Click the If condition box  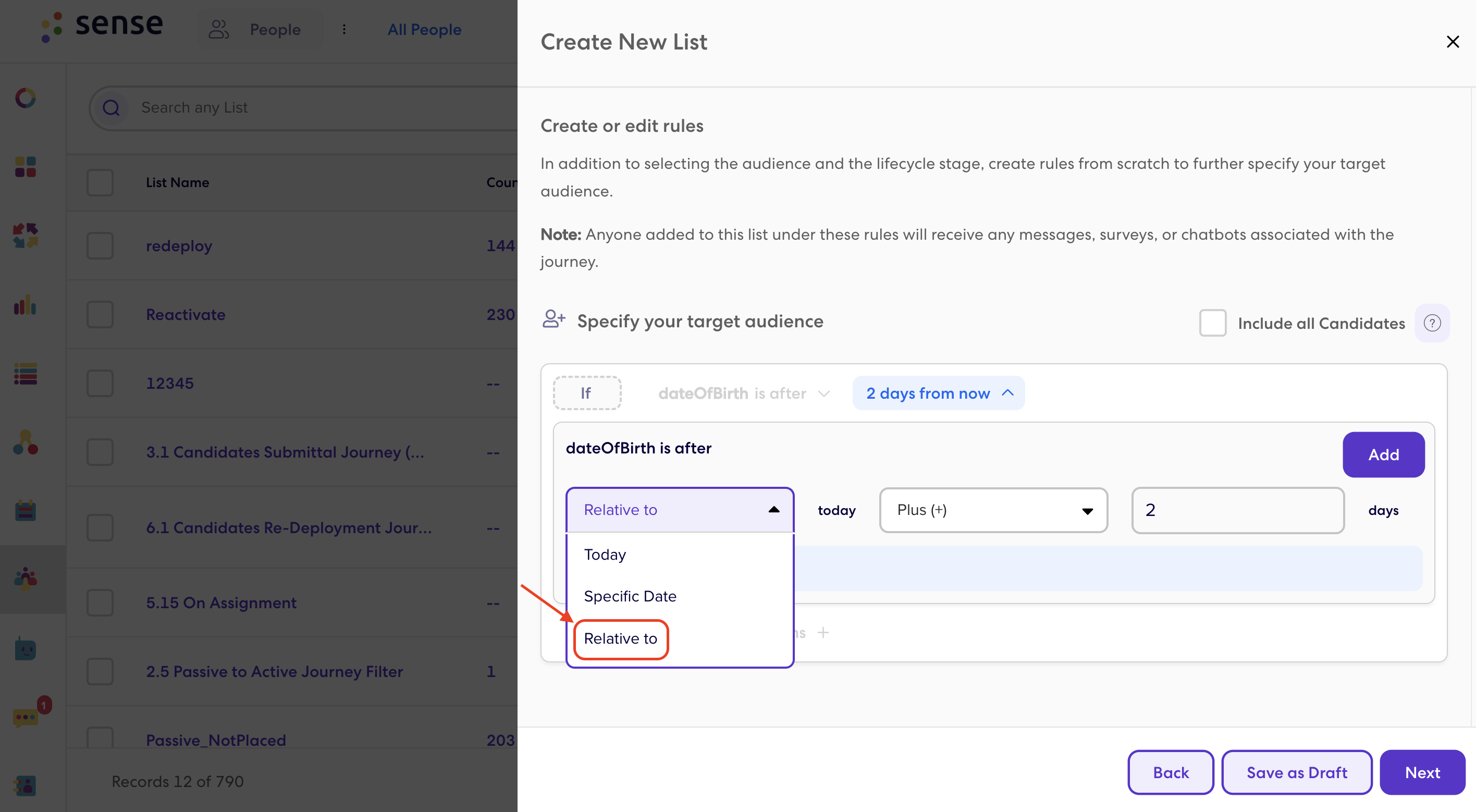coord(587,393)
